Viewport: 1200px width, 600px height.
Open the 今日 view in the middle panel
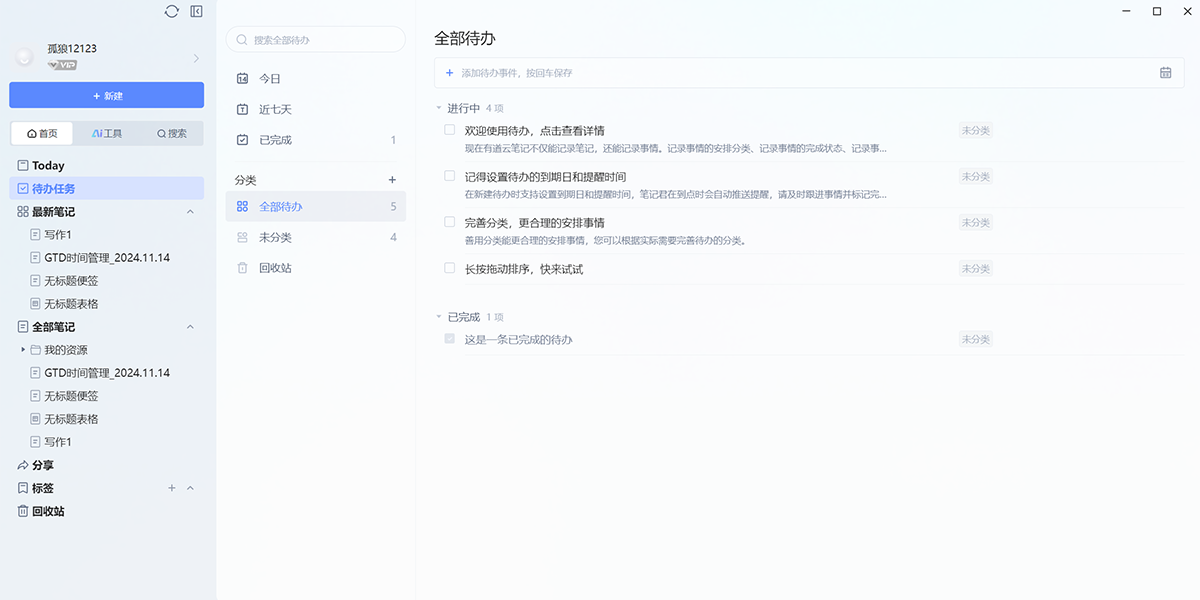pyautogui.click(x=266, y=77)
